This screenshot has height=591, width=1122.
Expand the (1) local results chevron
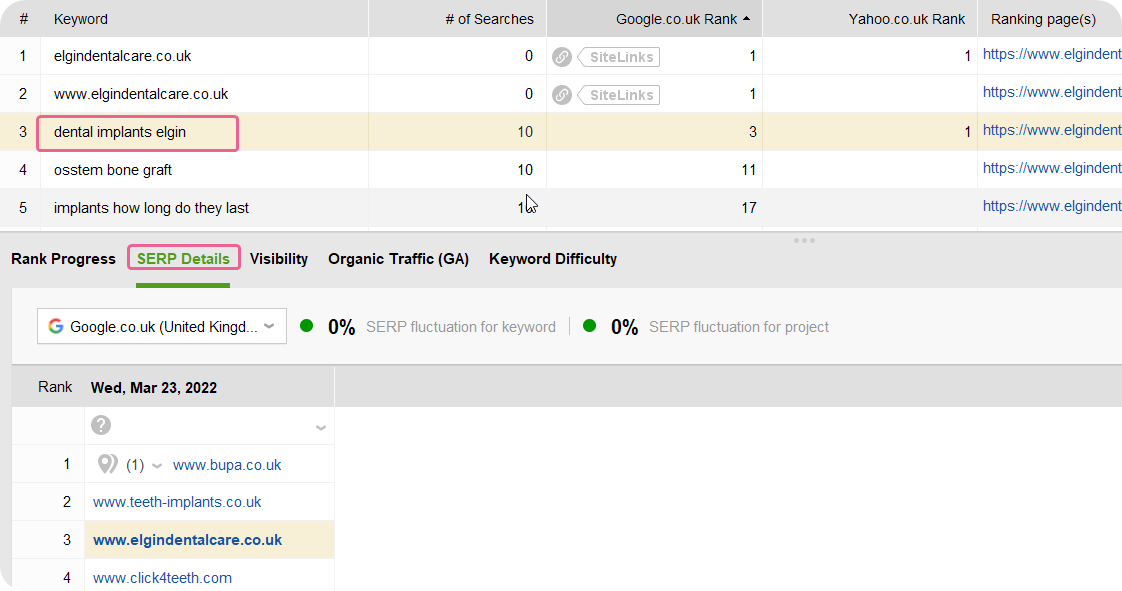[157, 466]
